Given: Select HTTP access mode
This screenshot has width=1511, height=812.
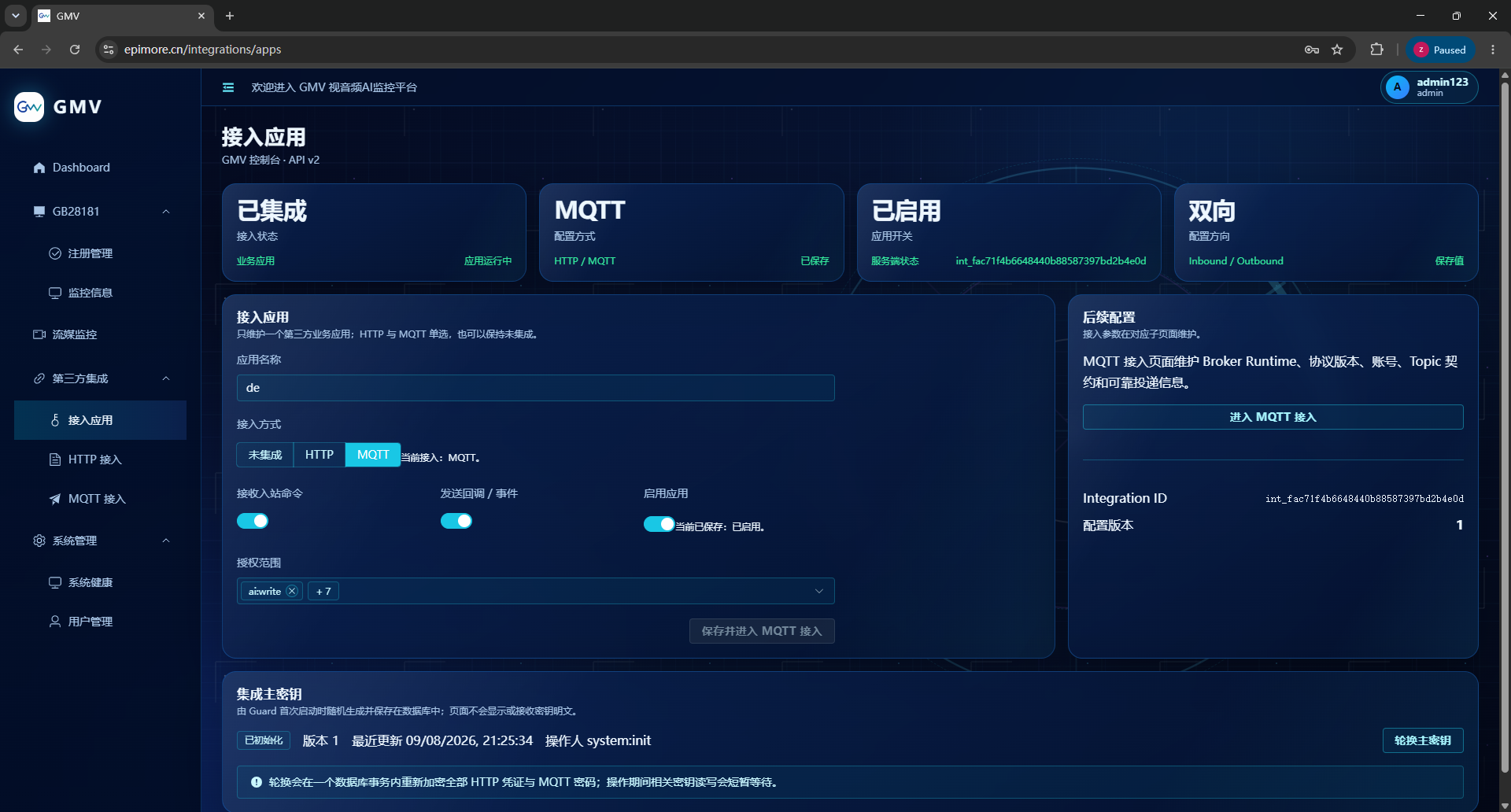Looking at the screenshot, I should pos(320,455).
